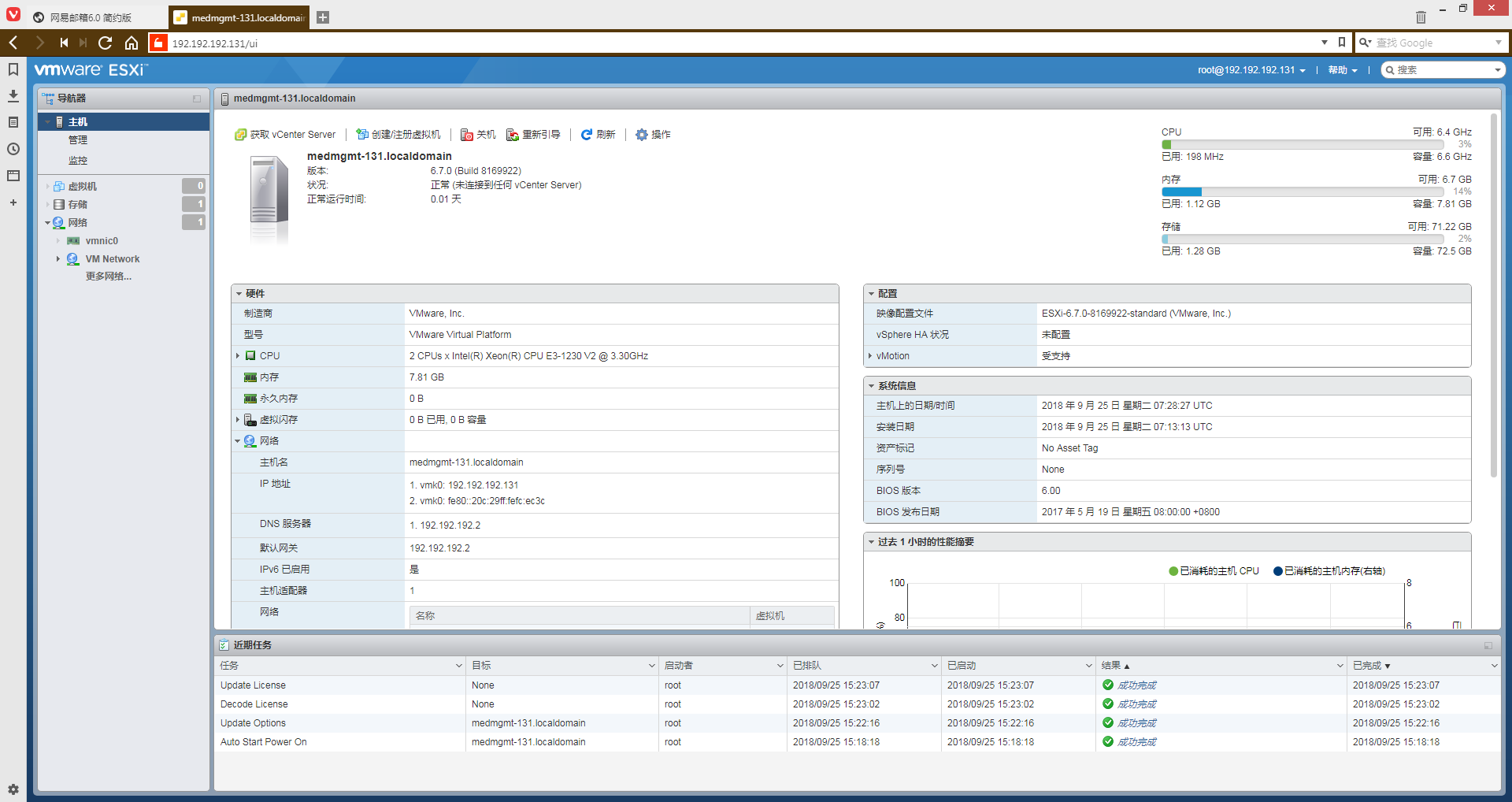This screenshot has height=802, width=1512.
Task: Select 管理 under host
Action: click(x=78, y=140)
